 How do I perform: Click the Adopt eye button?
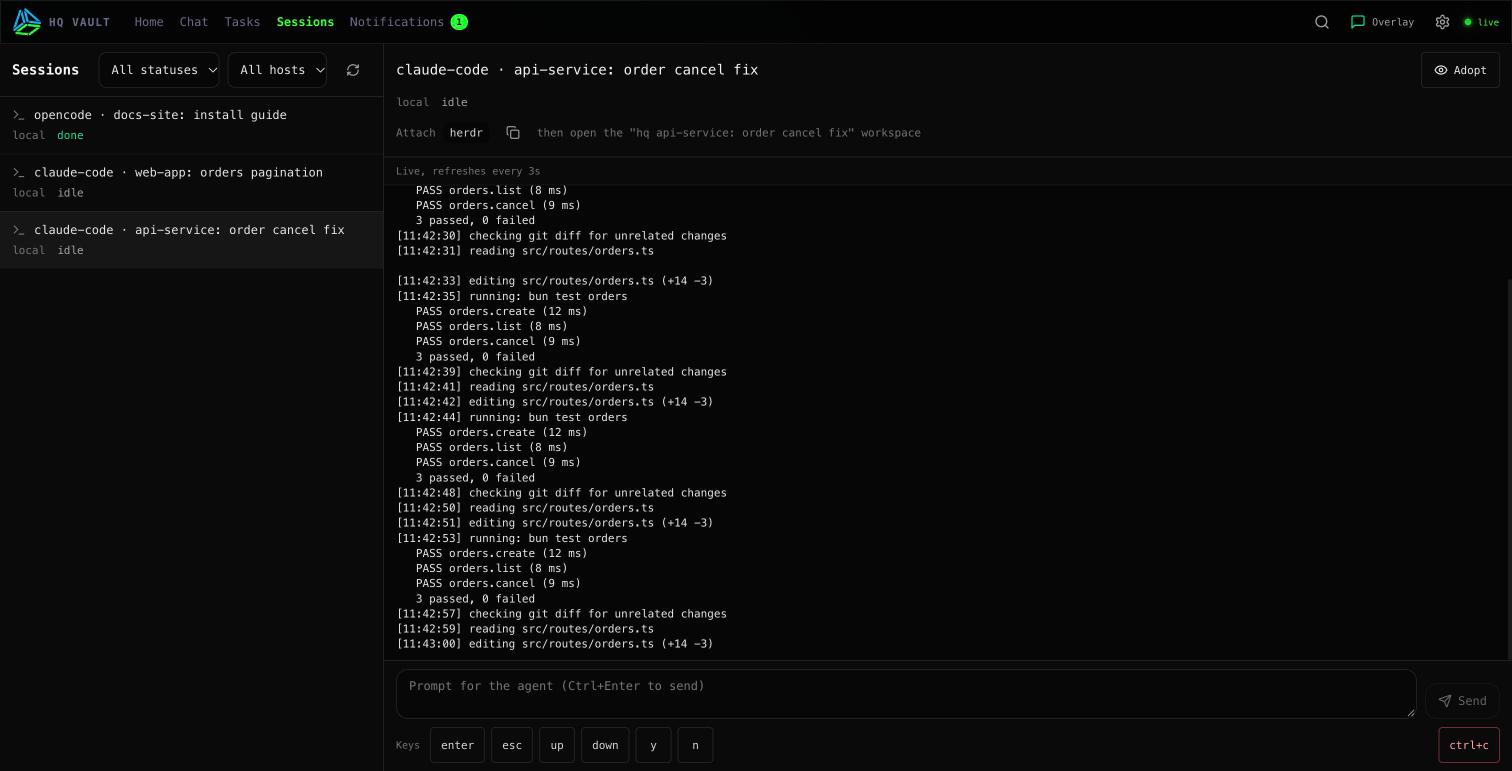pos(1460,70)
